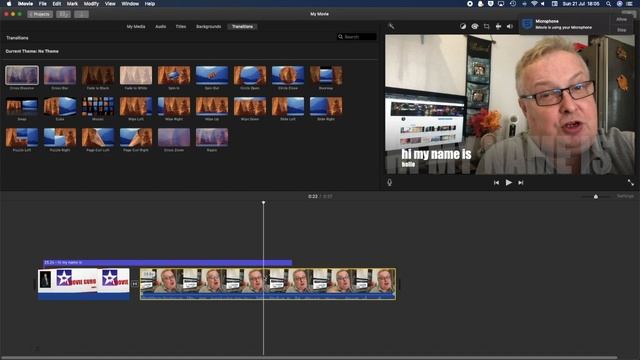Pick the Page Curl Left transition
Screen dimensions: 640x360
click(98, 138)
